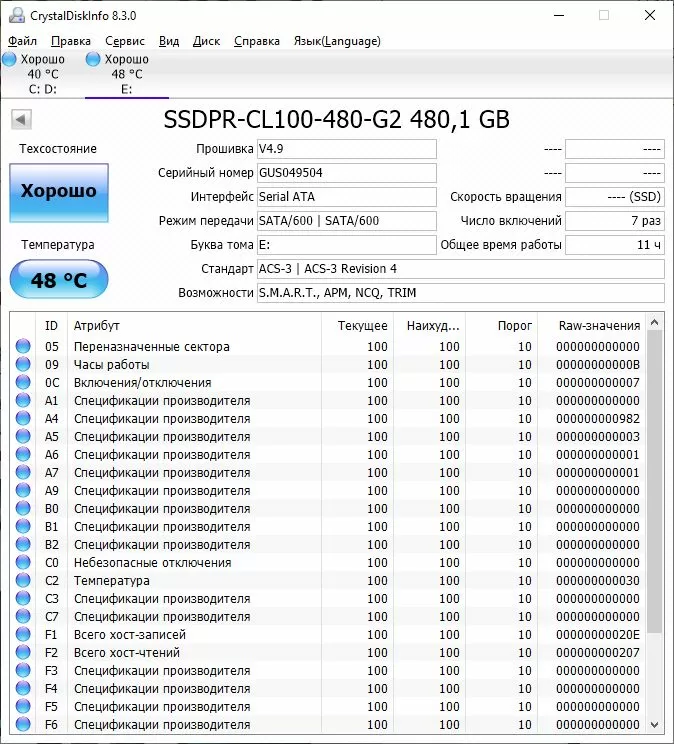
Task: Click the Raw-значения column header
Action: (599, 326)
